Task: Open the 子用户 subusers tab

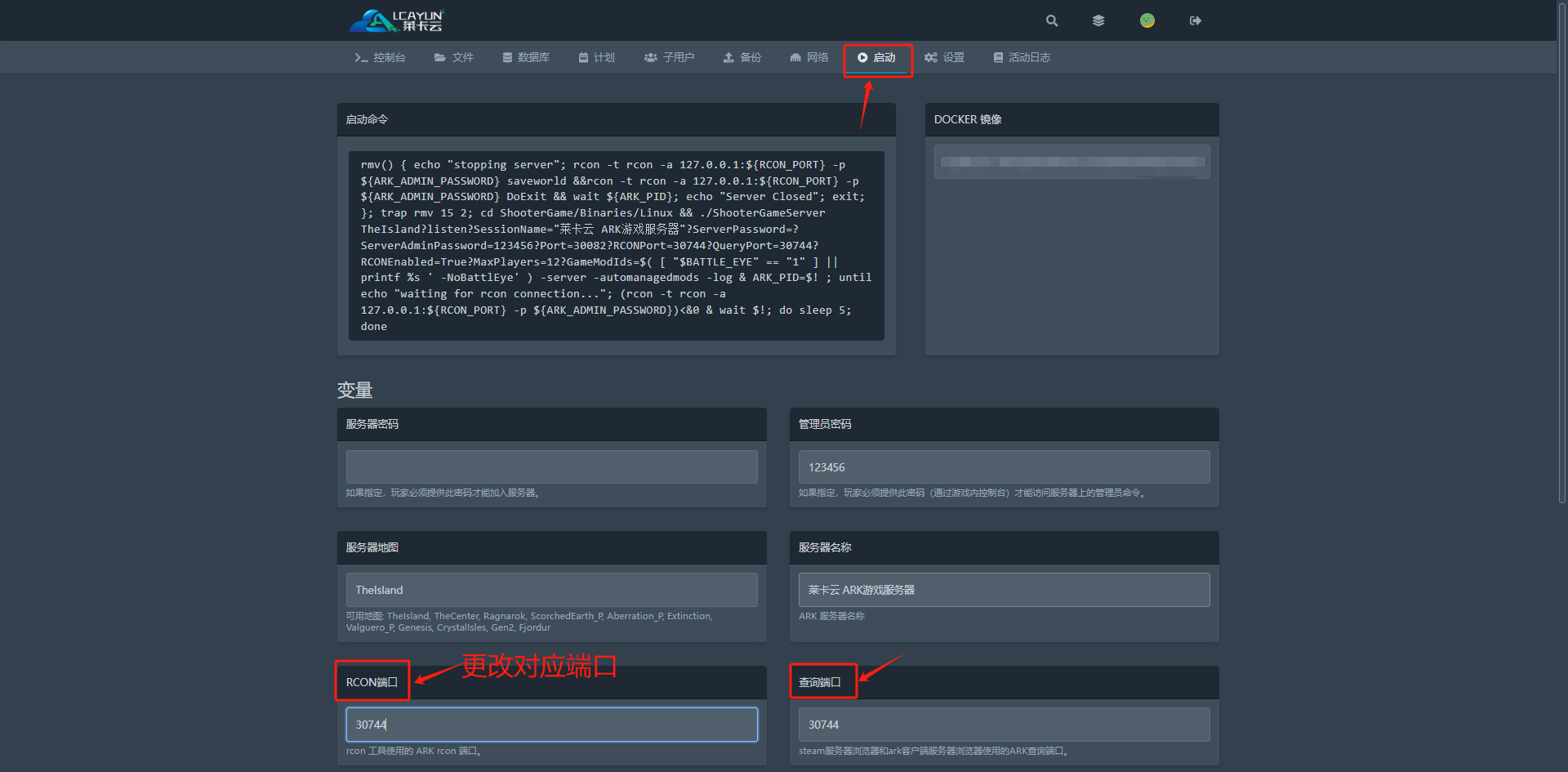Action: click(x=670, y=57)
